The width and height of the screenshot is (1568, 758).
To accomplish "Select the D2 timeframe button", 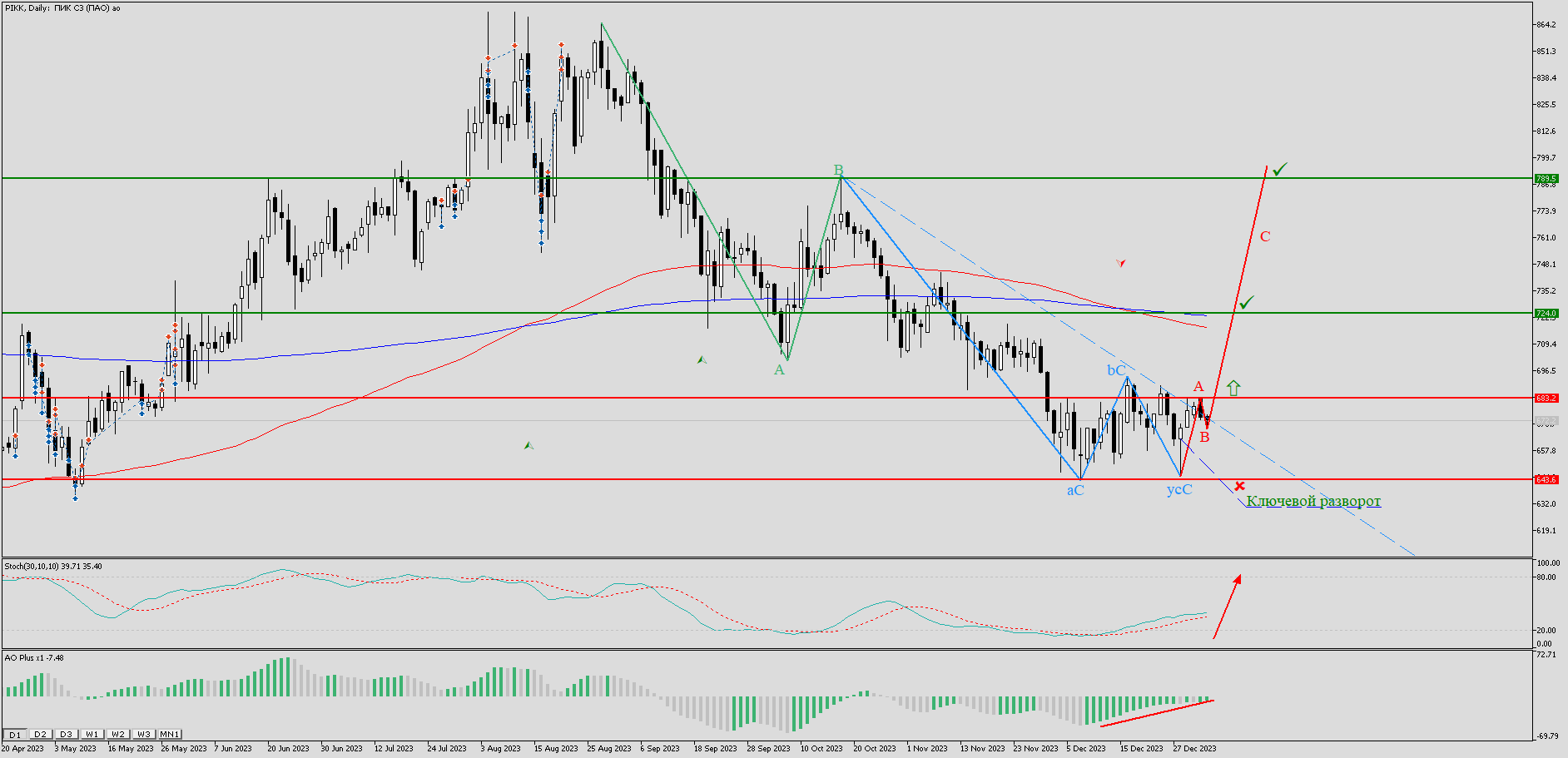I will coord(40,734).
